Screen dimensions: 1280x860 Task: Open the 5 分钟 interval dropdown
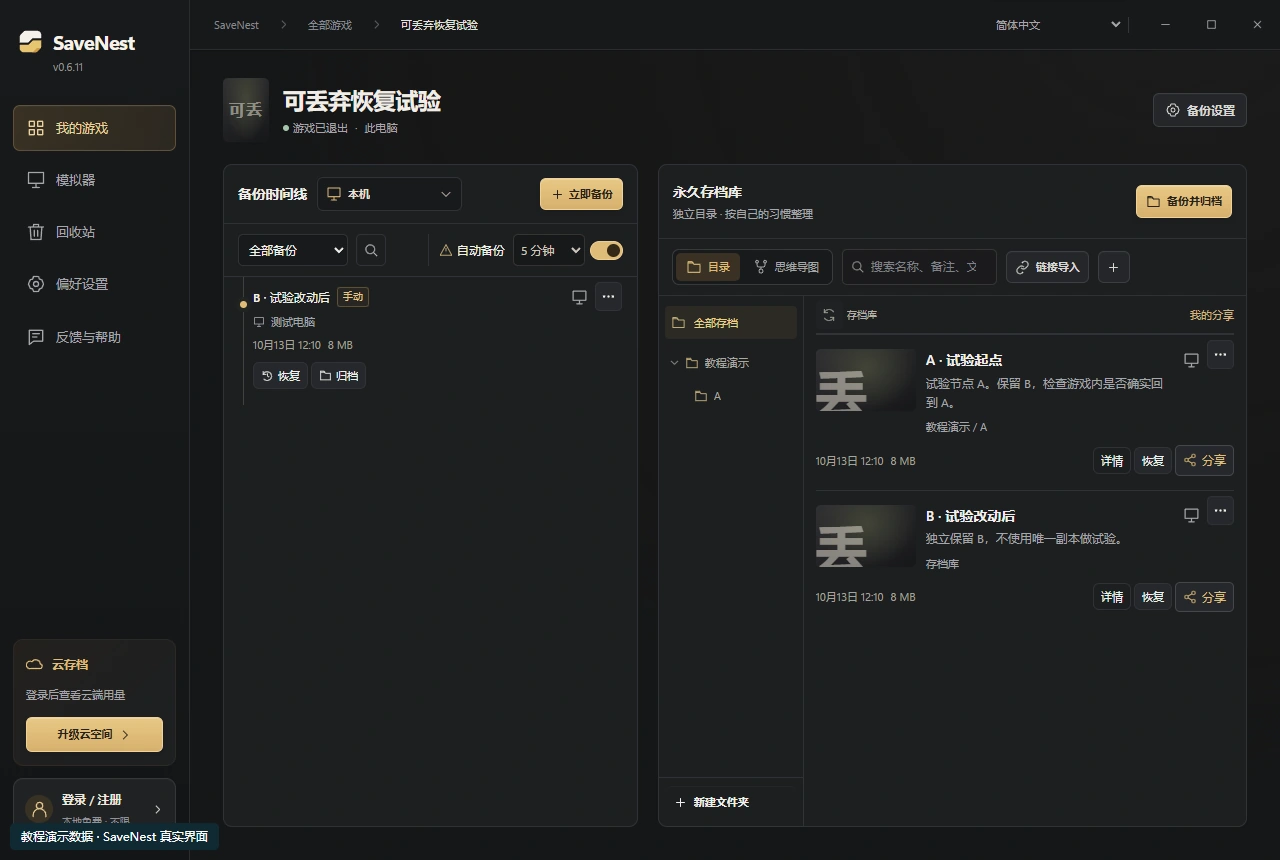pos(548,250)
